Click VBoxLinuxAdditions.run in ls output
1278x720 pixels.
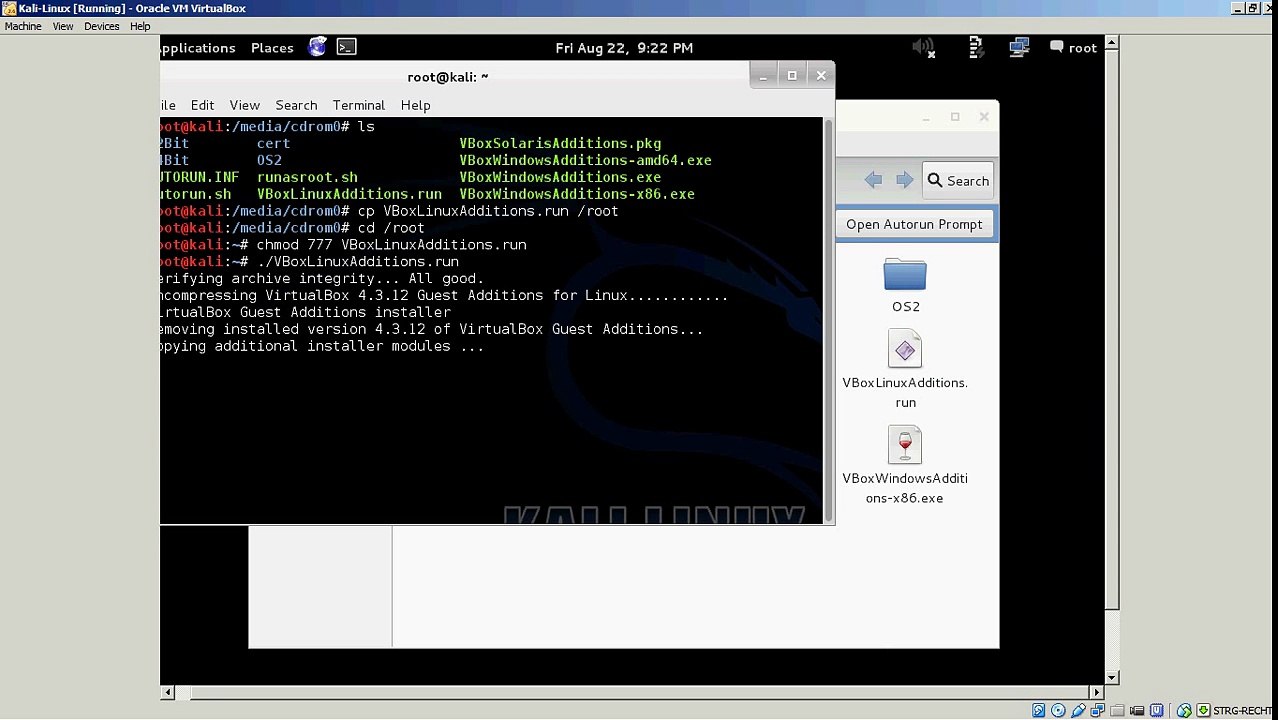[x=349, y=194]
